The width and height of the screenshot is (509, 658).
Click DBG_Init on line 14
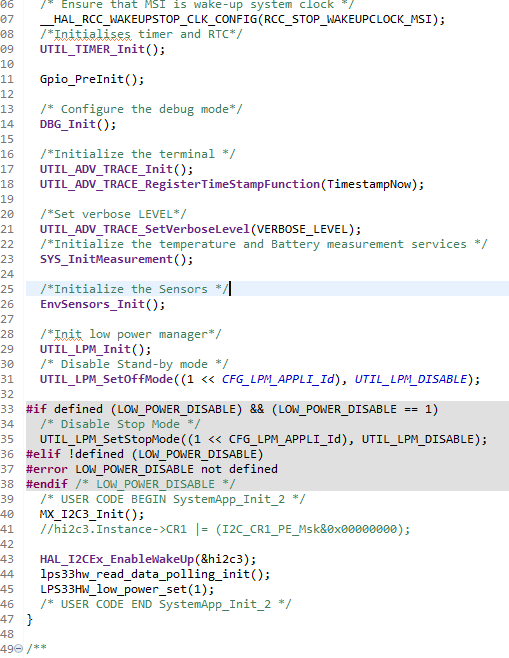pos(68,124)
